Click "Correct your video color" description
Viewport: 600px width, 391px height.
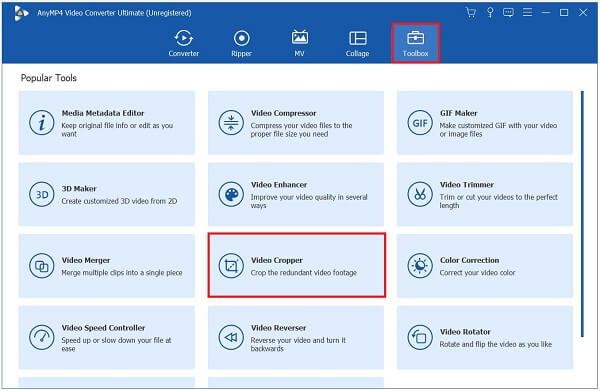pyautogui.click(x=478, y=273)
